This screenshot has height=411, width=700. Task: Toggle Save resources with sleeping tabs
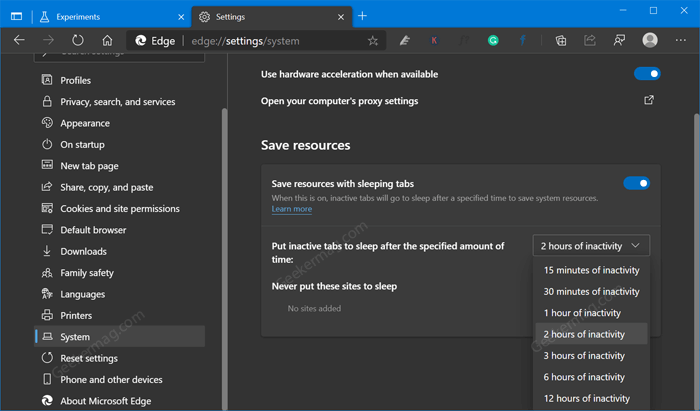(636, 183)
